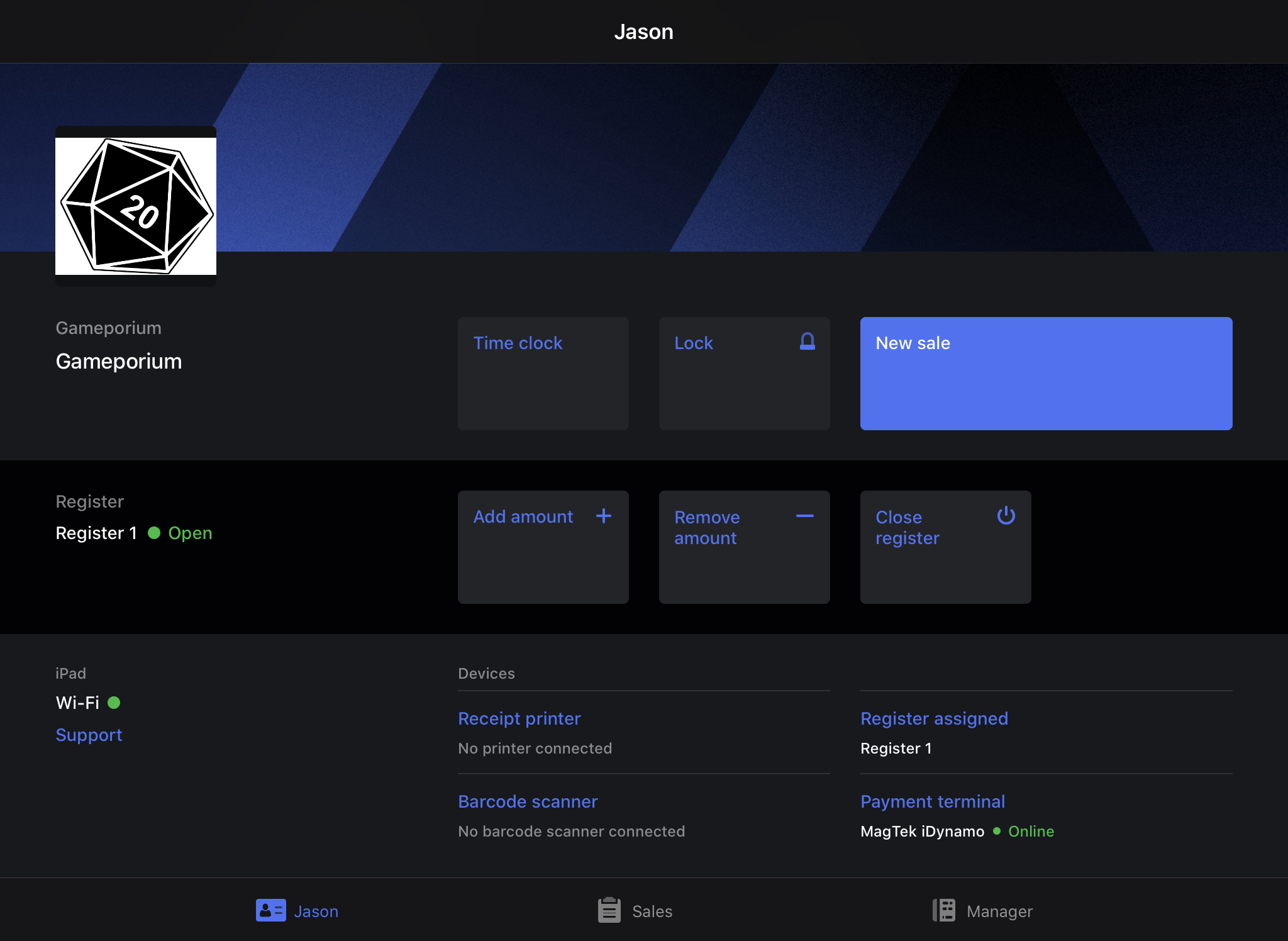The width and height of the screenshot is (1288, 941).
Task: Click the Register assigned label
Action: point(934,718)
